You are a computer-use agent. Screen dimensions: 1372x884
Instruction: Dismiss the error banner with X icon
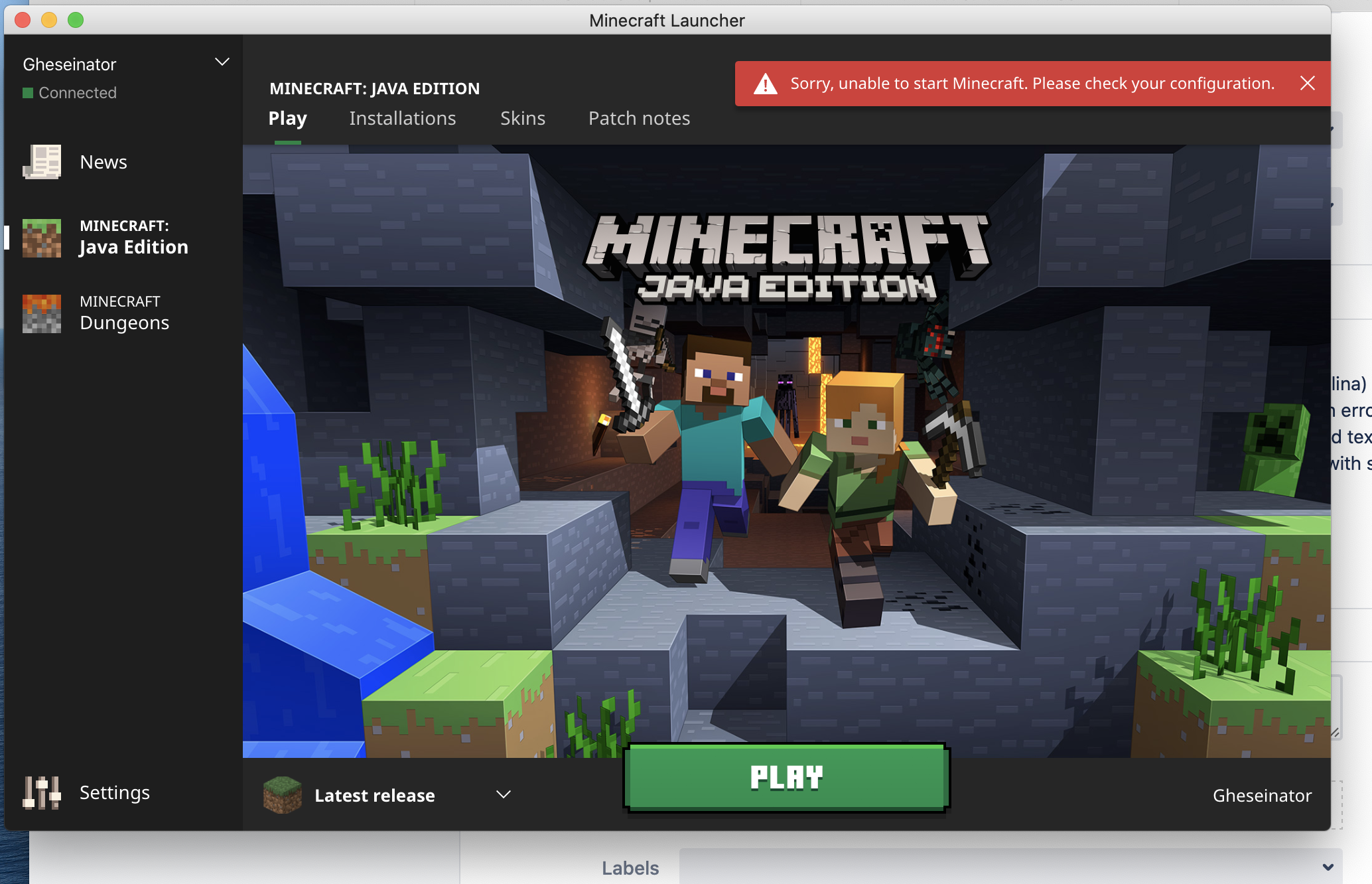1307,84
